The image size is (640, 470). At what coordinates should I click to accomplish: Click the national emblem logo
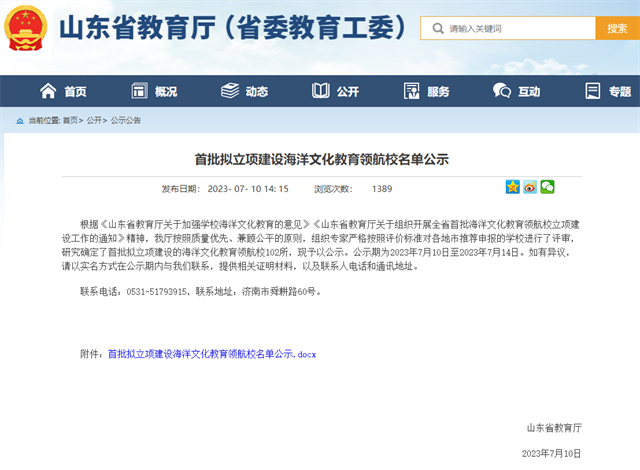[x=25, y=28]
